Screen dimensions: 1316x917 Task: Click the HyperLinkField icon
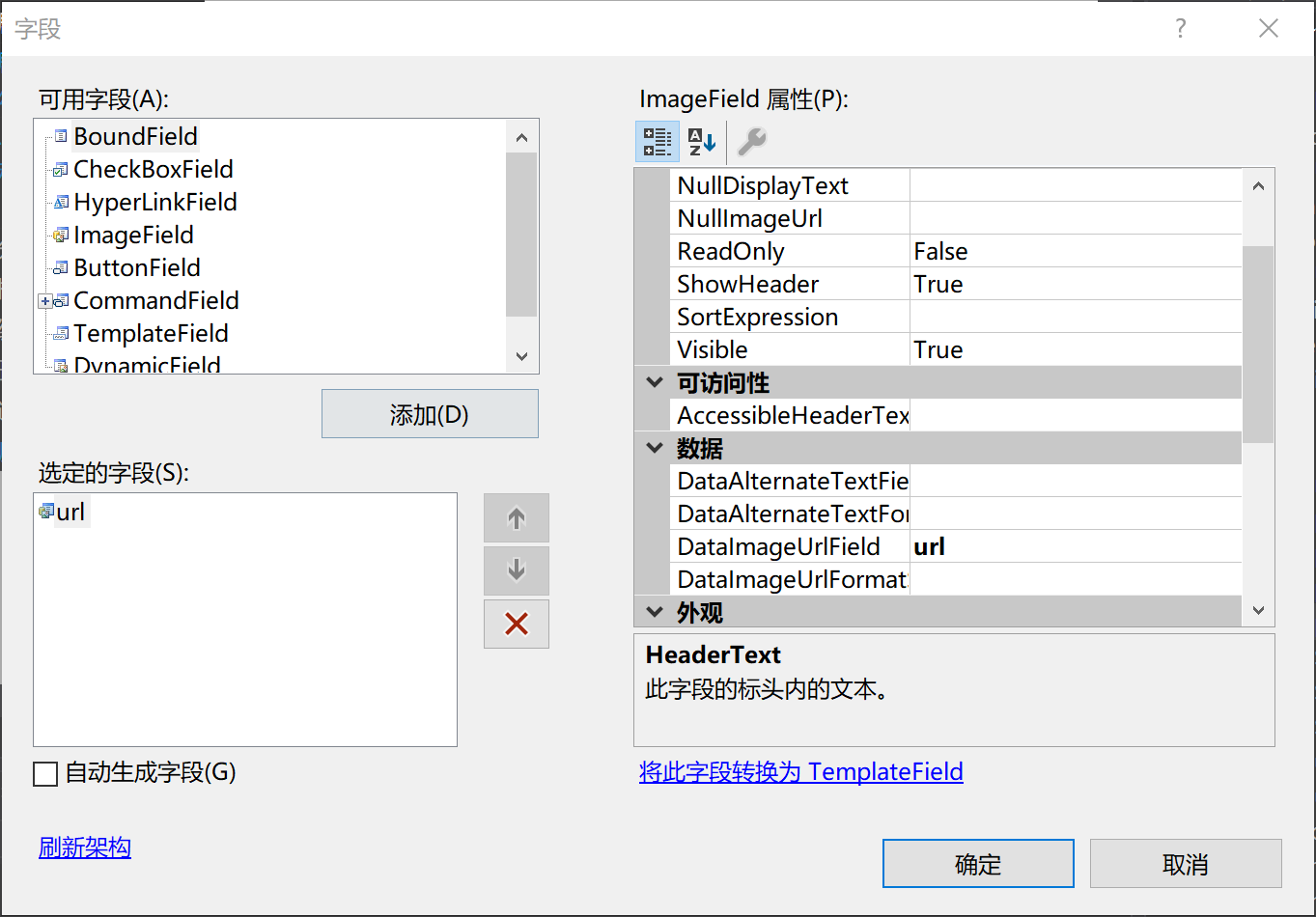[x=61, y=202]
